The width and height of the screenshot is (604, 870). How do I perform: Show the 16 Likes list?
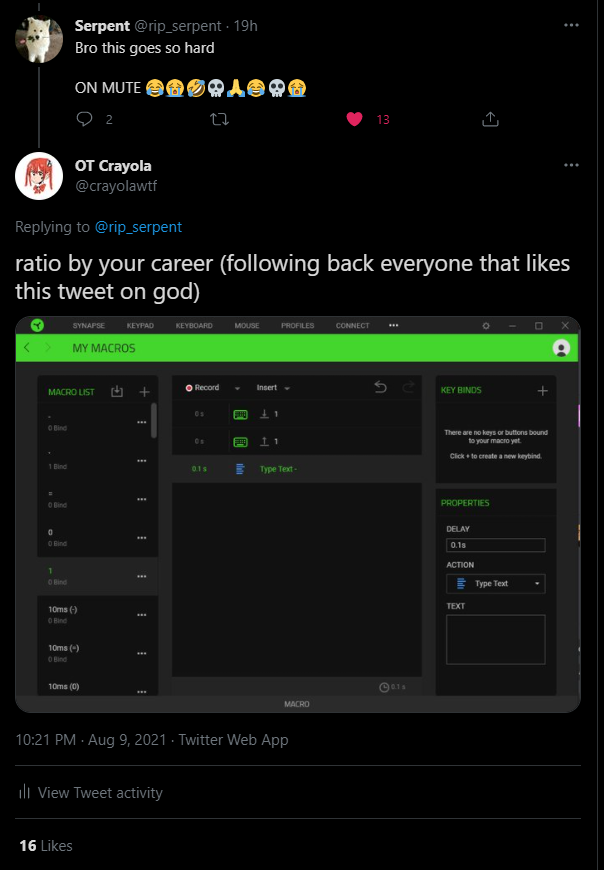(x=46, y=846)
